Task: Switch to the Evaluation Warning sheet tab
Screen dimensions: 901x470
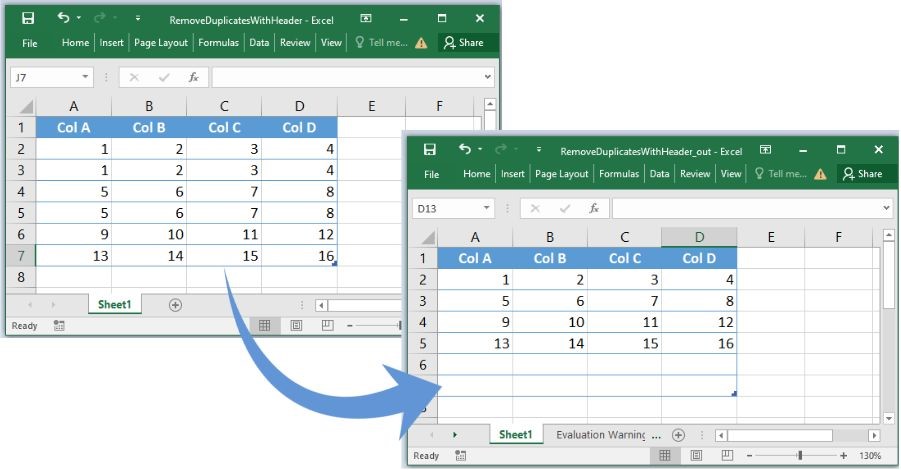Action: pyautogui.click(x=608, y=435)
